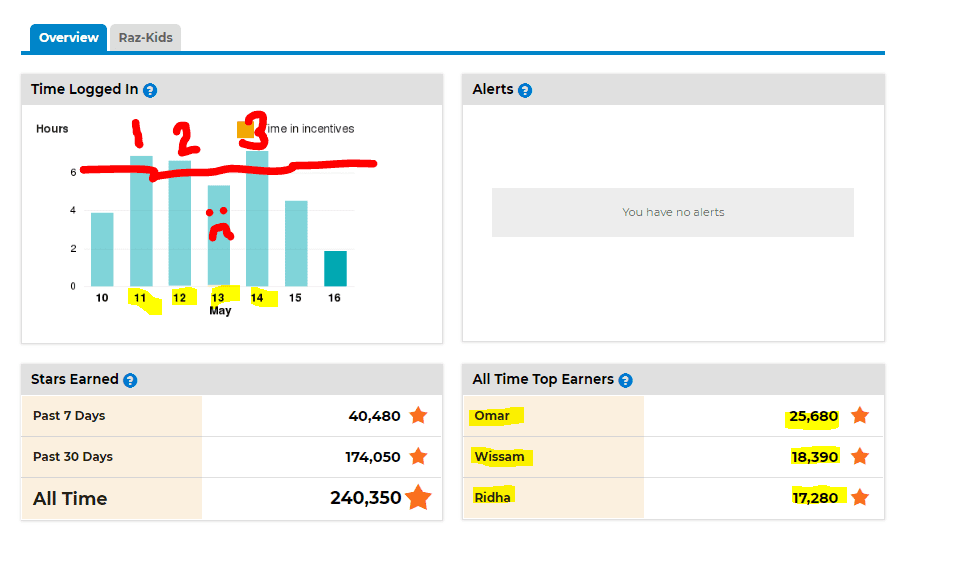Click the star icon next to Wissam's score

coord(860,456)
